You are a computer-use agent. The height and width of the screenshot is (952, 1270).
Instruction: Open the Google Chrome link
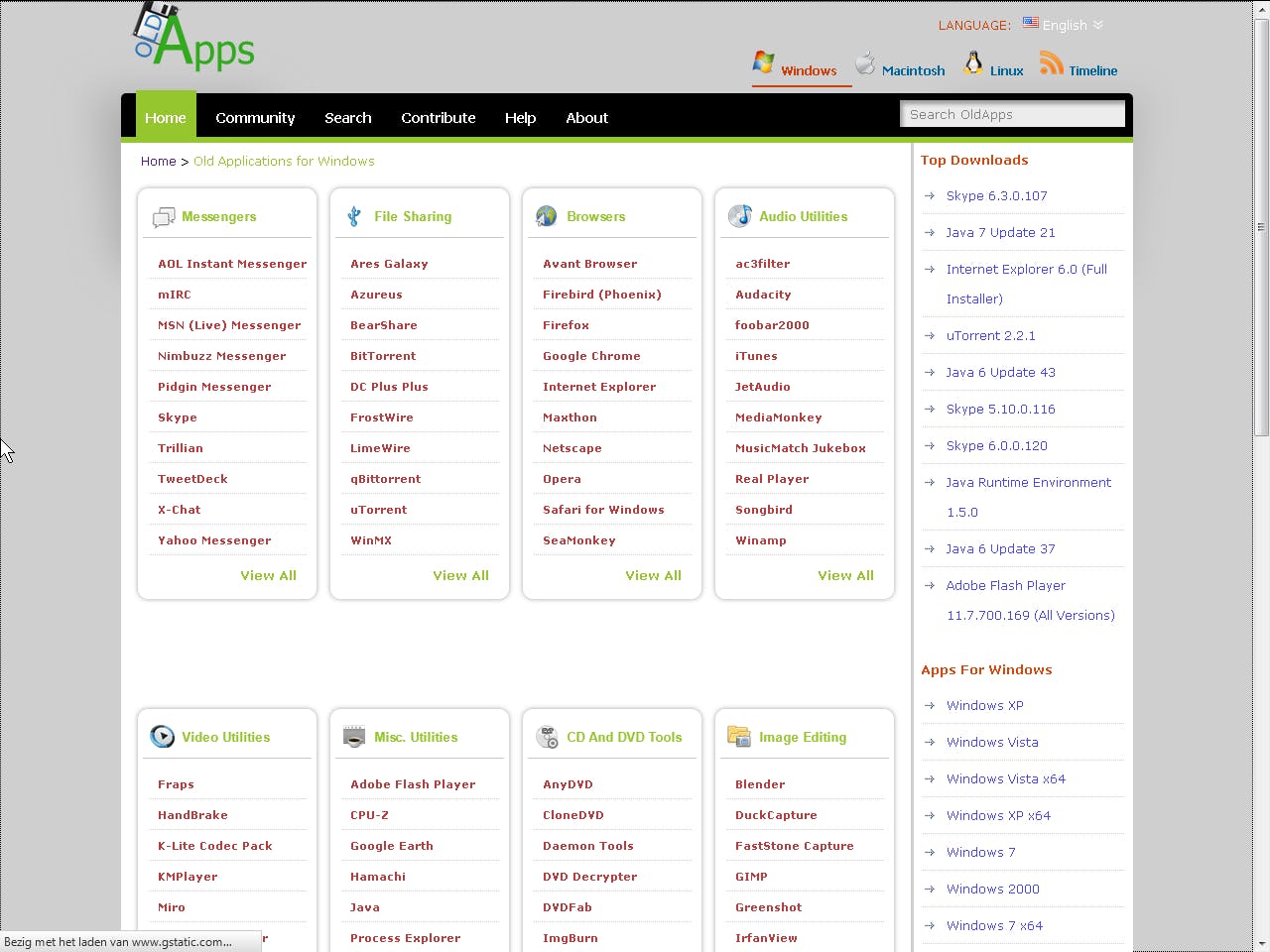[591, 356]
